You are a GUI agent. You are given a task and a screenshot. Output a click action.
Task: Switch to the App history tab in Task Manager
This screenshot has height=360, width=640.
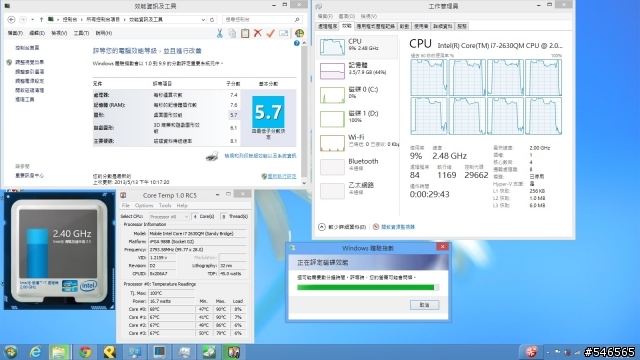click(376, 26)
